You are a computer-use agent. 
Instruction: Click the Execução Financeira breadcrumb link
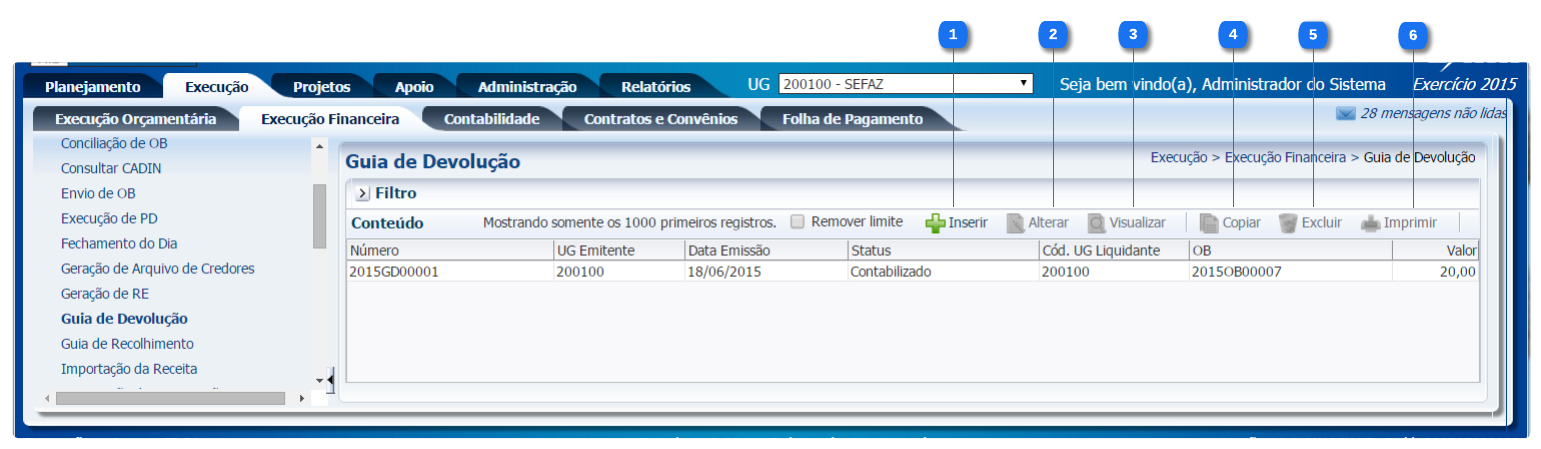pos(1286,157)
